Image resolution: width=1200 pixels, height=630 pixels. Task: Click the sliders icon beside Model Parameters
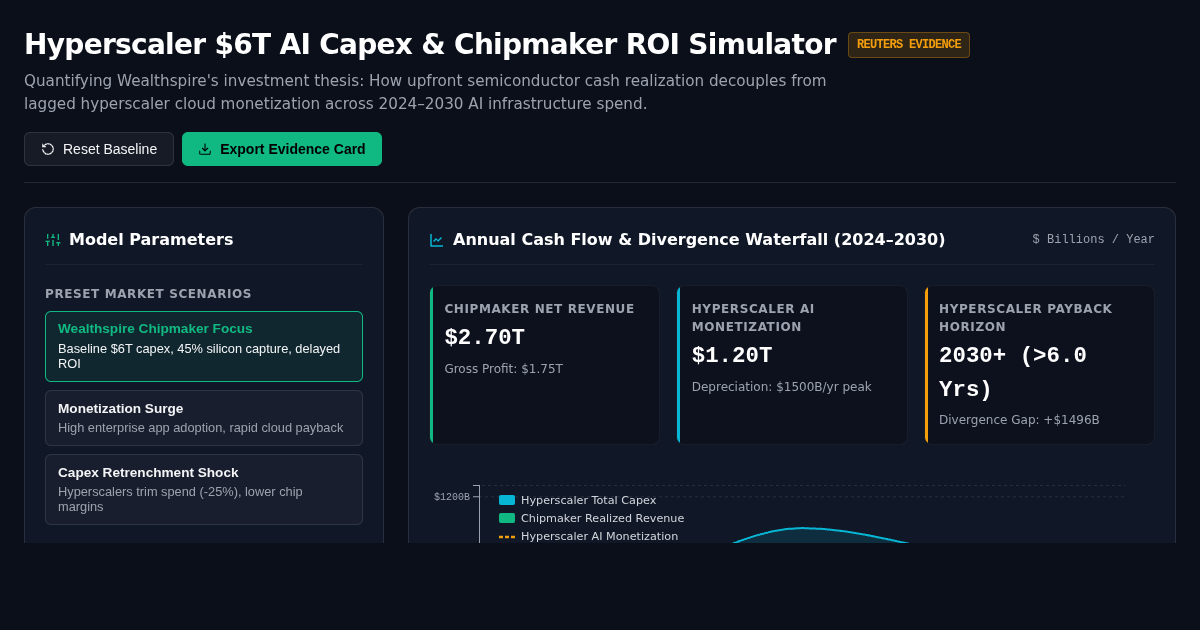[53, 240]
